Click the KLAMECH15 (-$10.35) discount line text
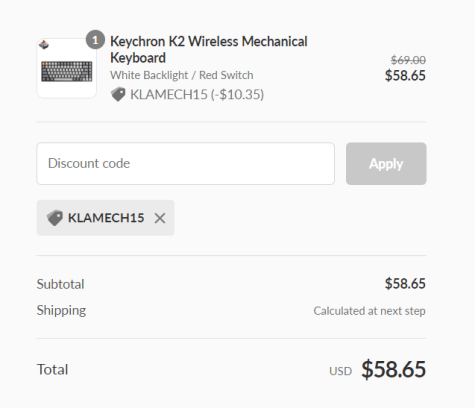 click(x=197, y=95)
